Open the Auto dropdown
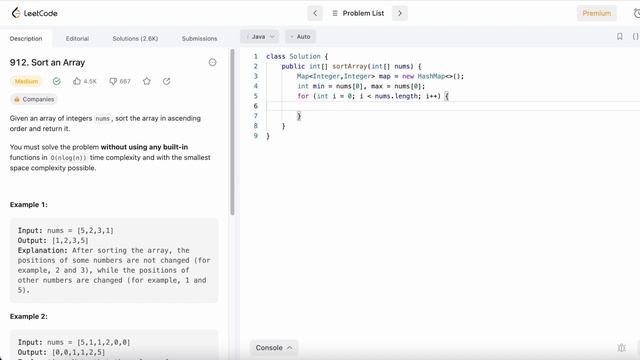Viewport: 640px width, 360px height. tap(300, 37)
